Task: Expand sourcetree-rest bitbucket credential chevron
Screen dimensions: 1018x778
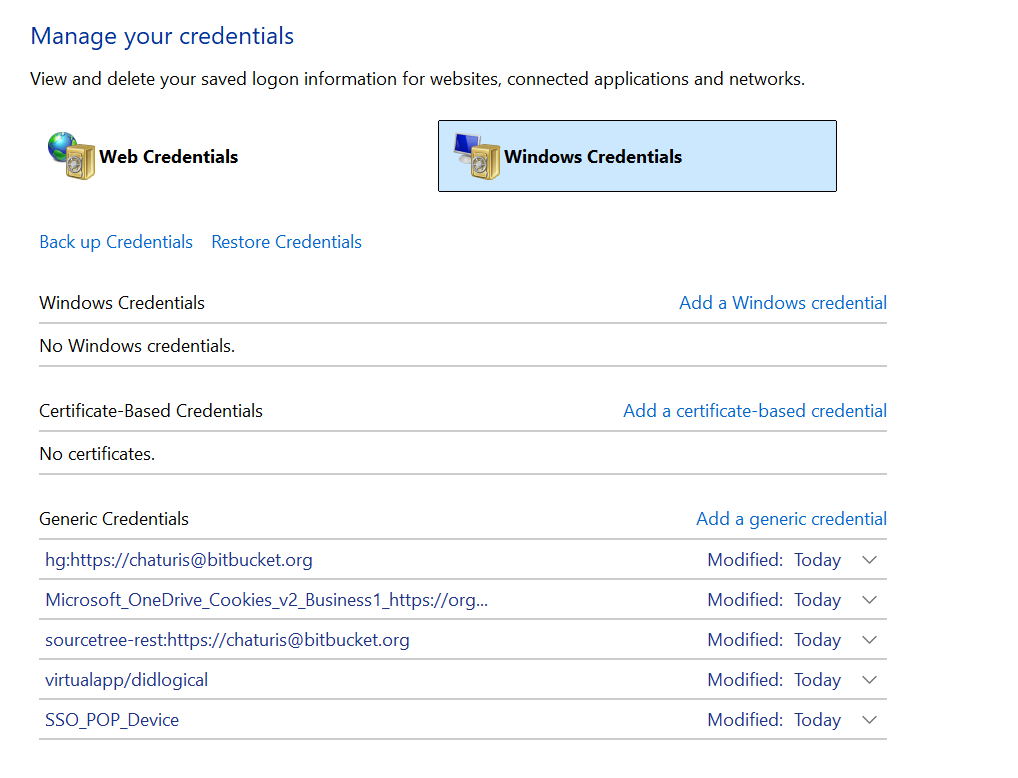Action: (869, 640)
